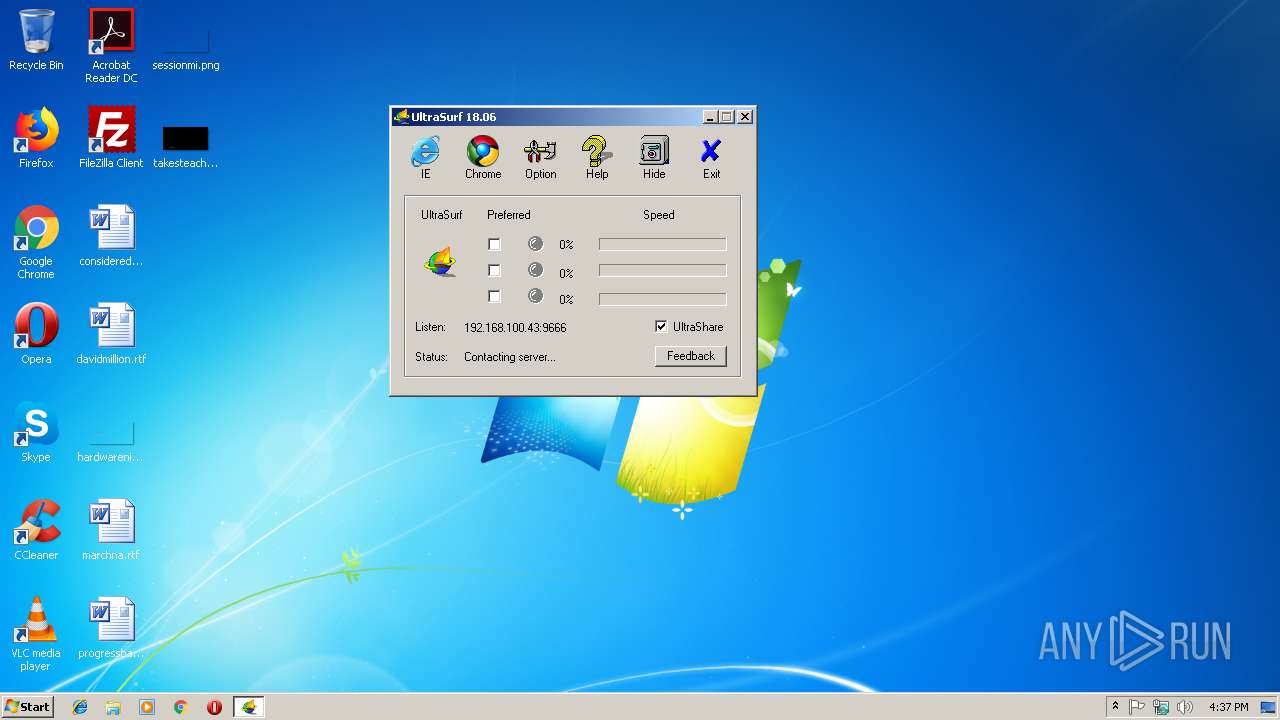Click the second server speed bar
The height and width of the screenshot is (720, 1280).
[x=662, y=270]
